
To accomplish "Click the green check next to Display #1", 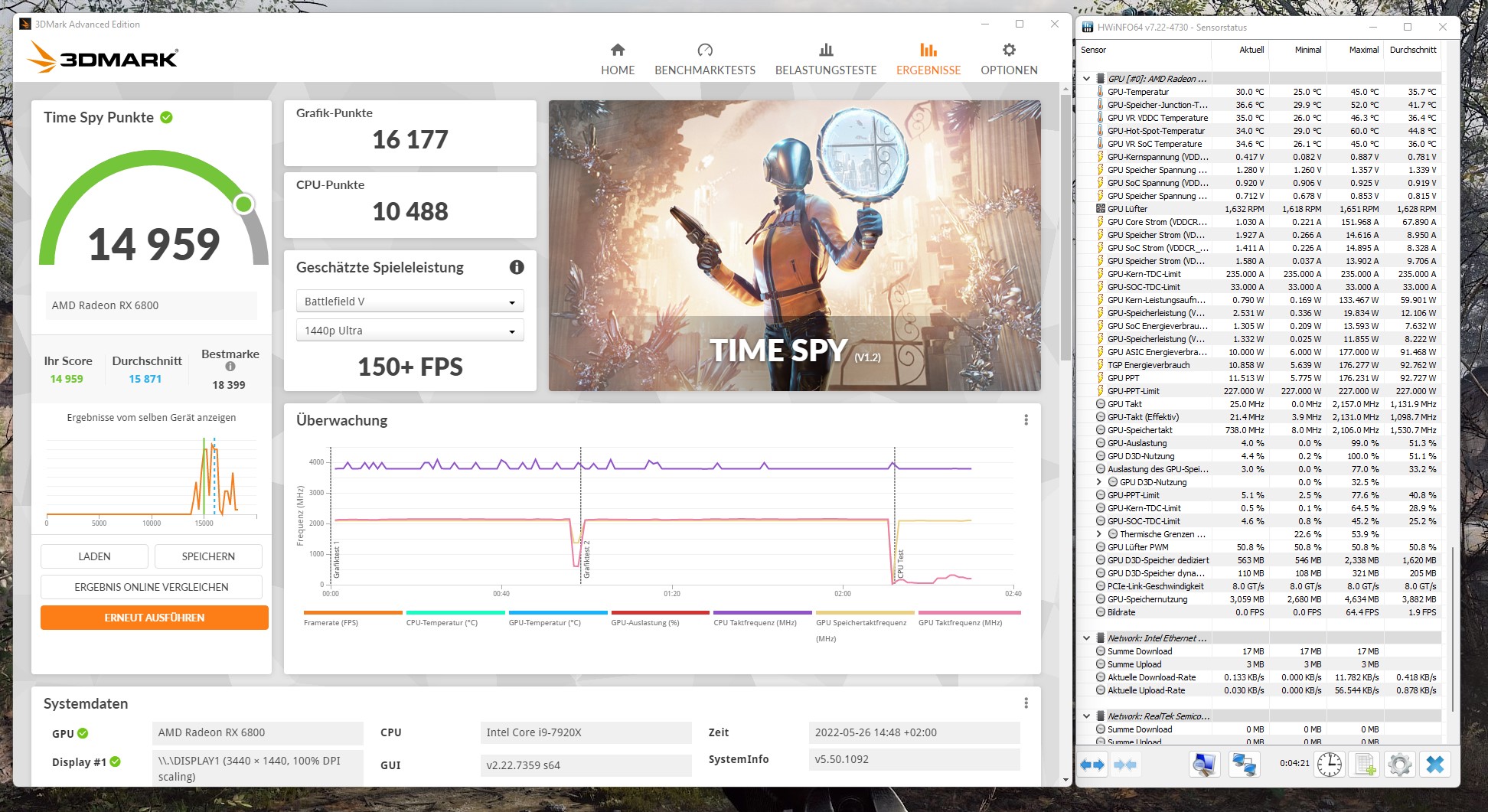I will tap(116, 761).
